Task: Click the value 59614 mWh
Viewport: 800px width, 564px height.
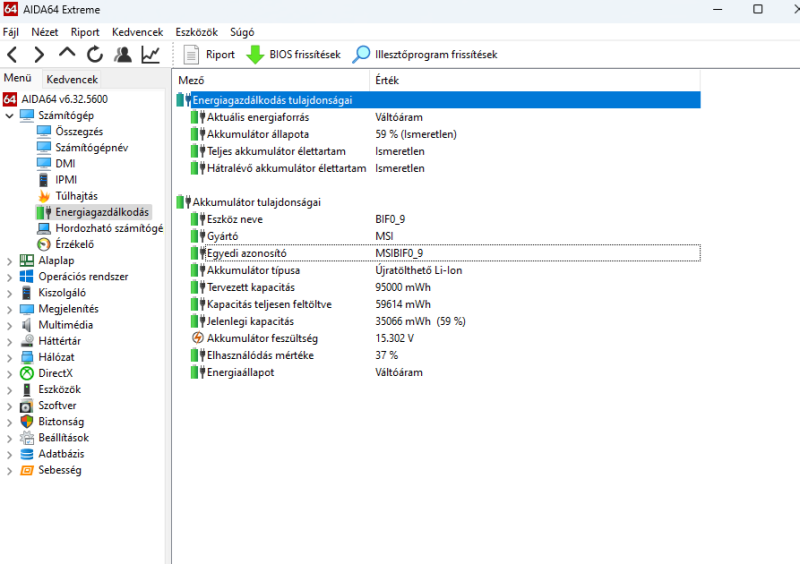Action: click(403, 304)
